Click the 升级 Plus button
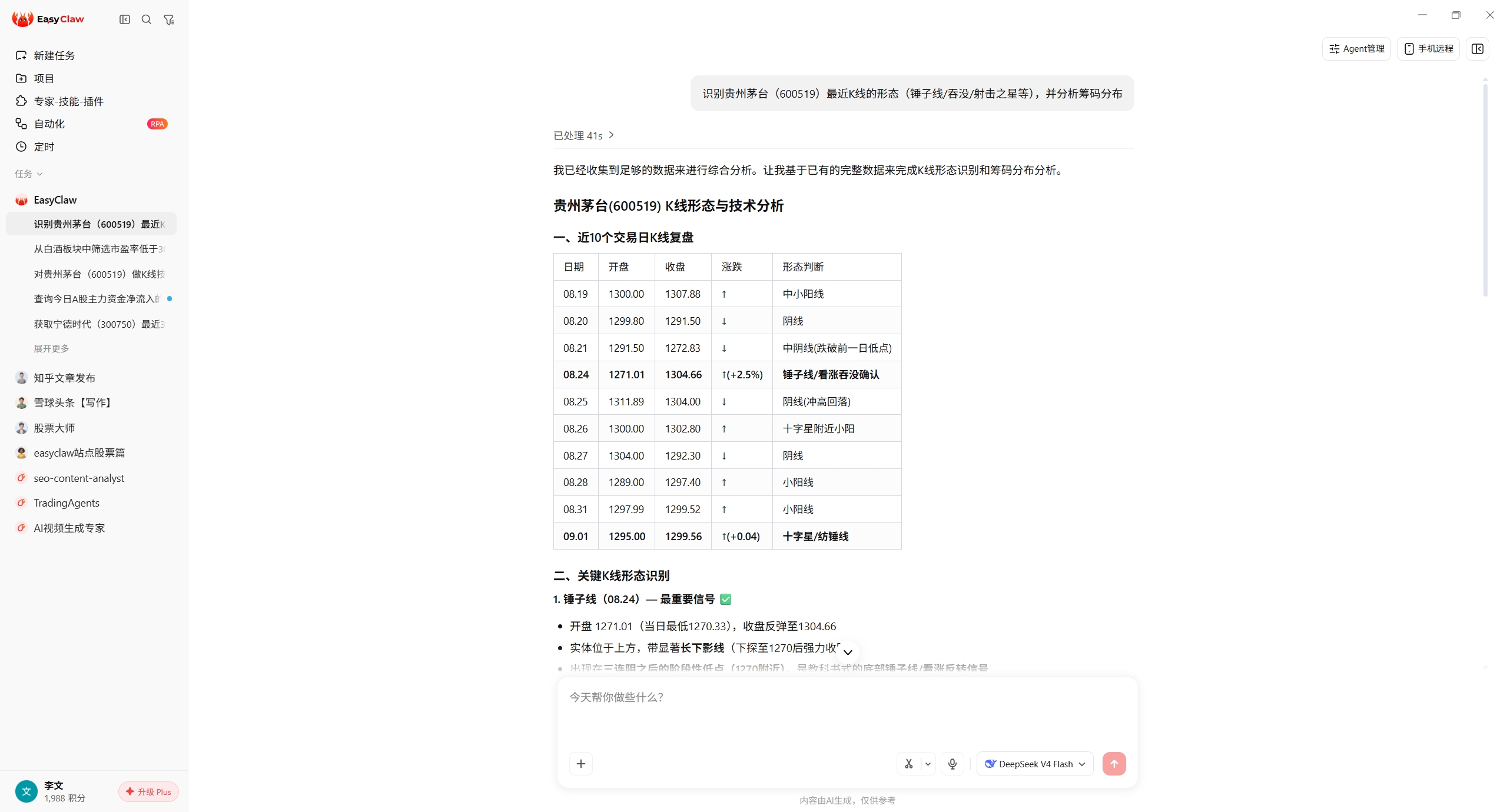The height and width of the screenshot is (812, 1507). (148, 791)
